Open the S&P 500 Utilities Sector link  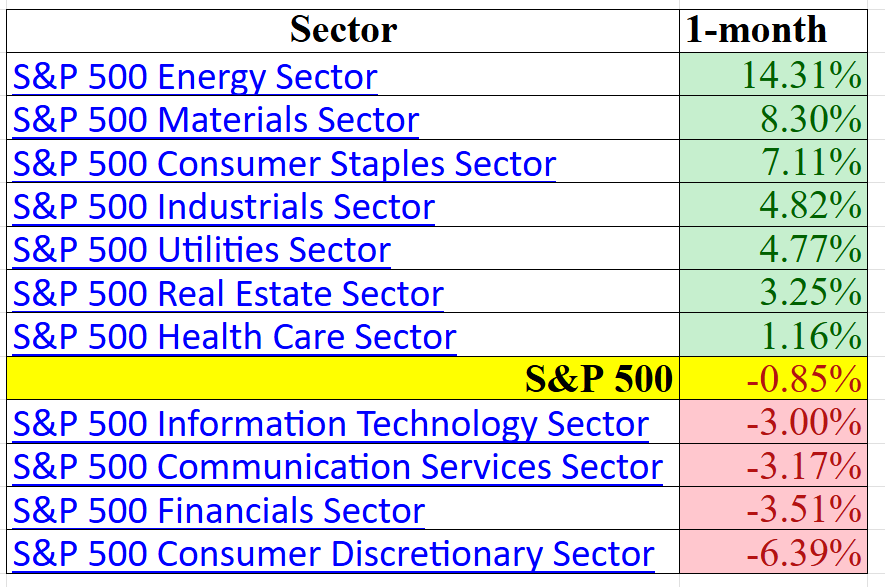202,250
